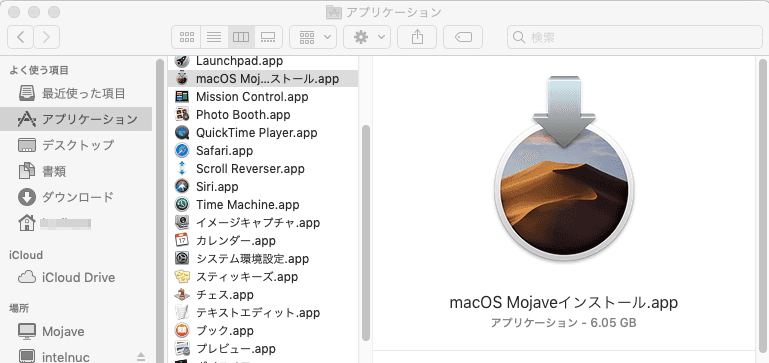Select the QuickTime Player.app file name
The image size is (769, 363).
coord(256,133)
